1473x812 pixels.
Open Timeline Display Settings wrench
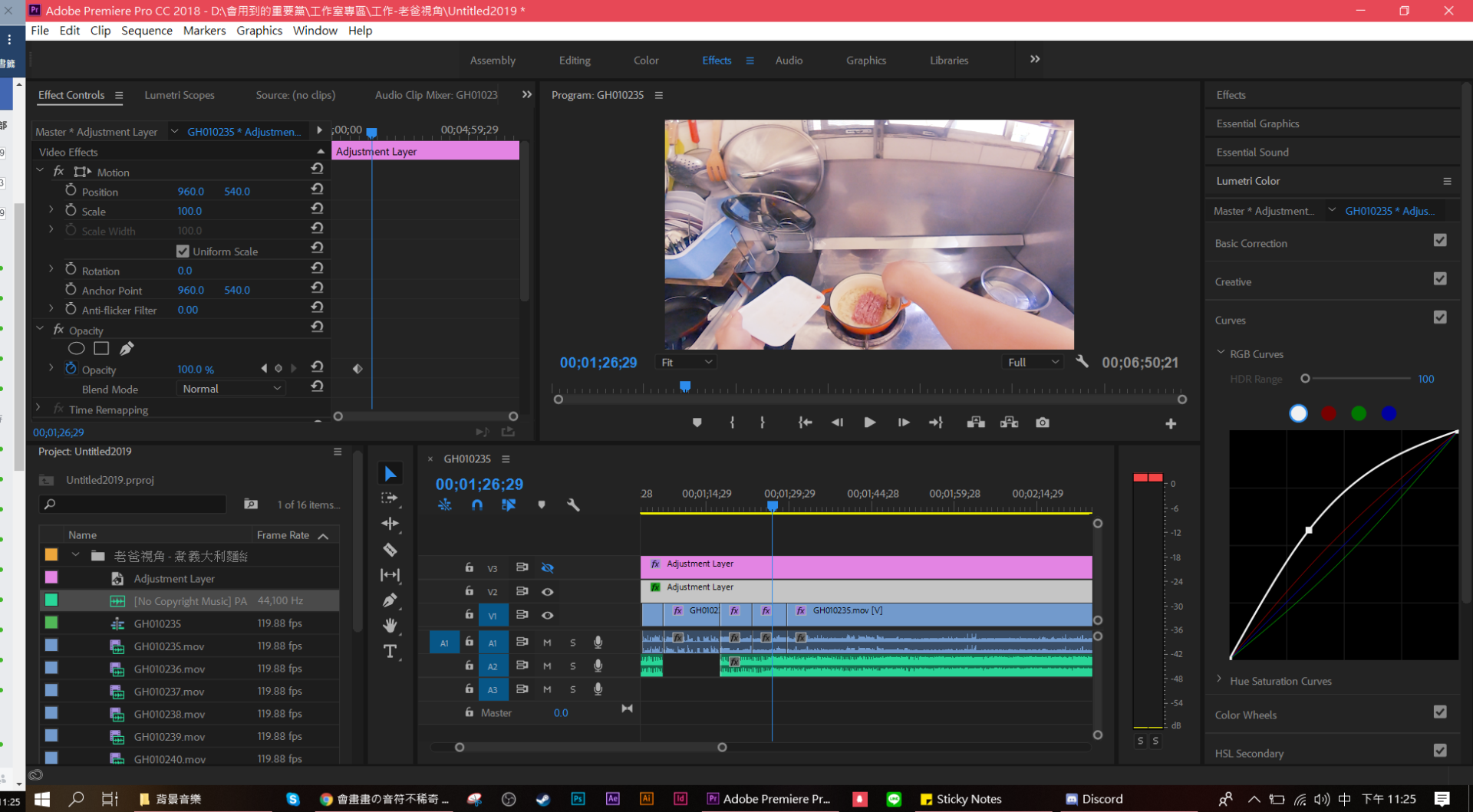point(573,505)
